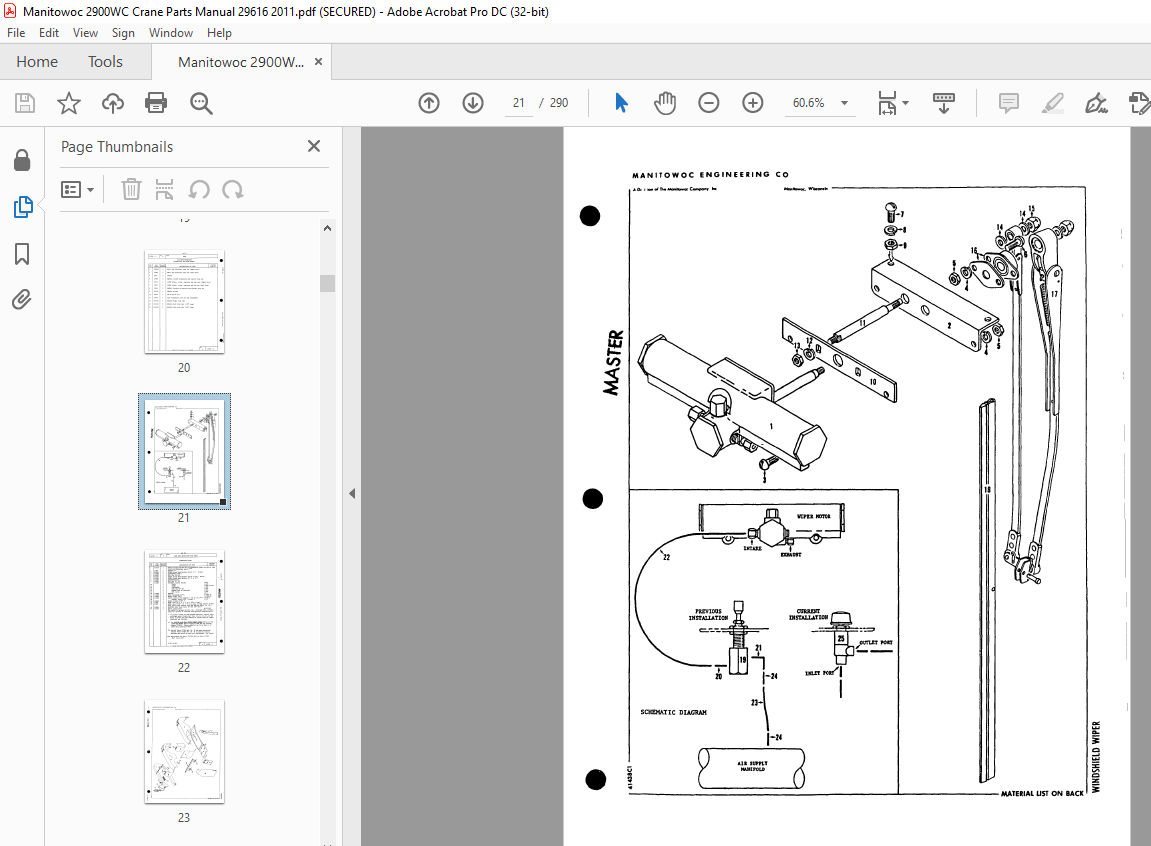Viewport: 1151px width, 846px height.
Task: Click the Save file icon
Action: (25, 103)
